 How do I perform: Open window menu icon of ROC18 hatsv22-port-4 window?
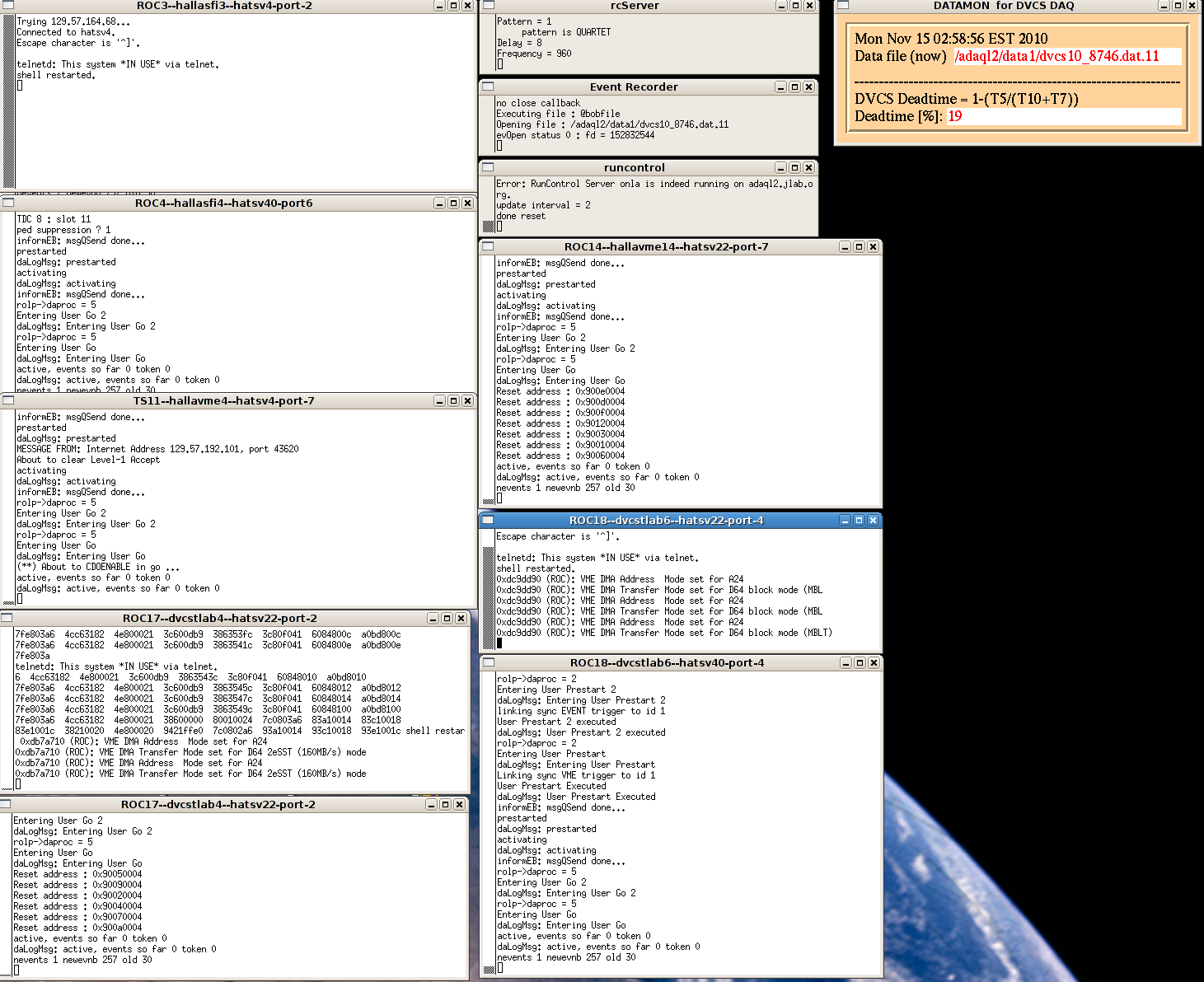[x=488, y=520]
